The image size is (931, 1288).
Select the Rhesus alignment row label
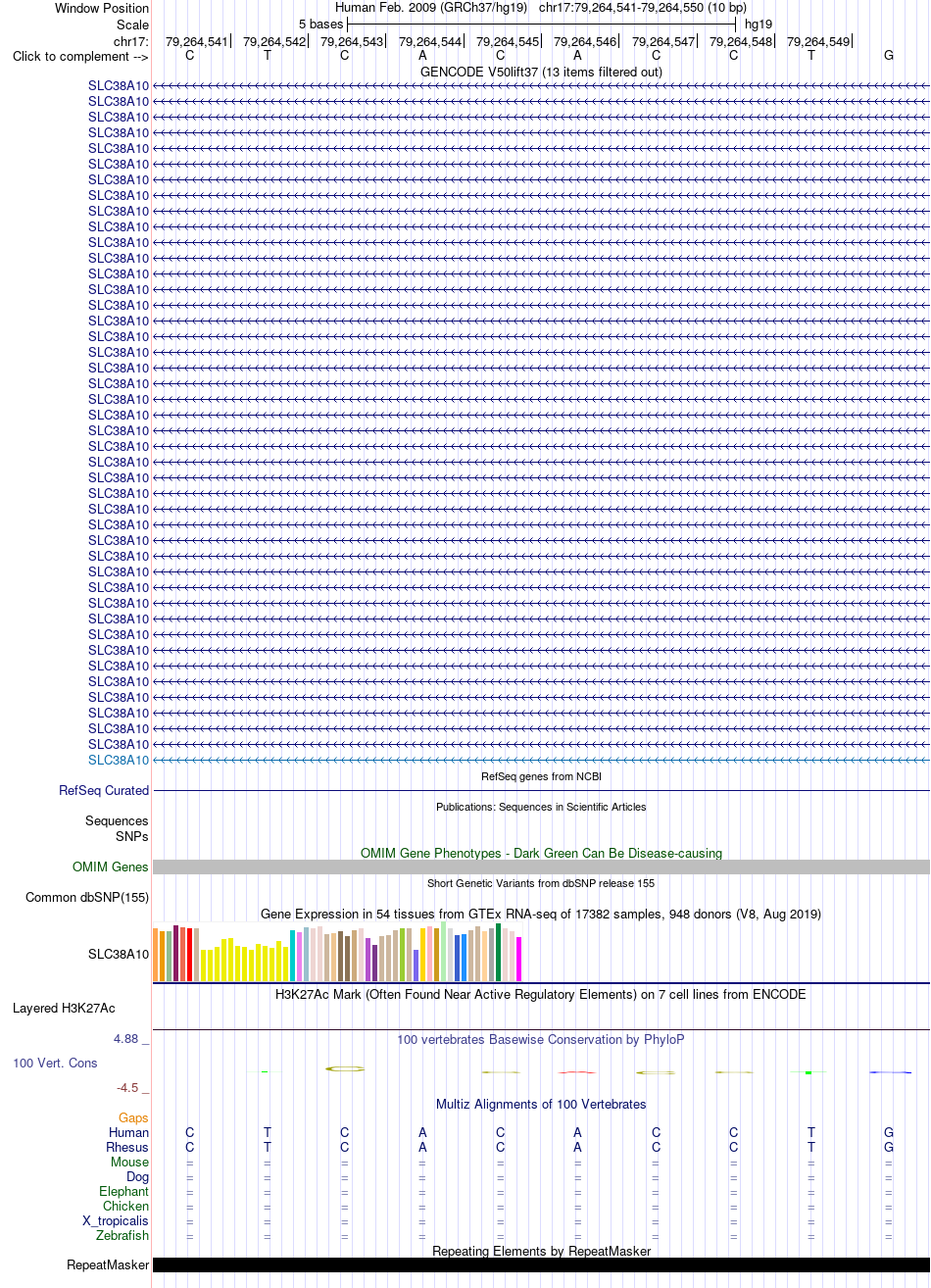pyautogui.click(x=127, y=1147)
